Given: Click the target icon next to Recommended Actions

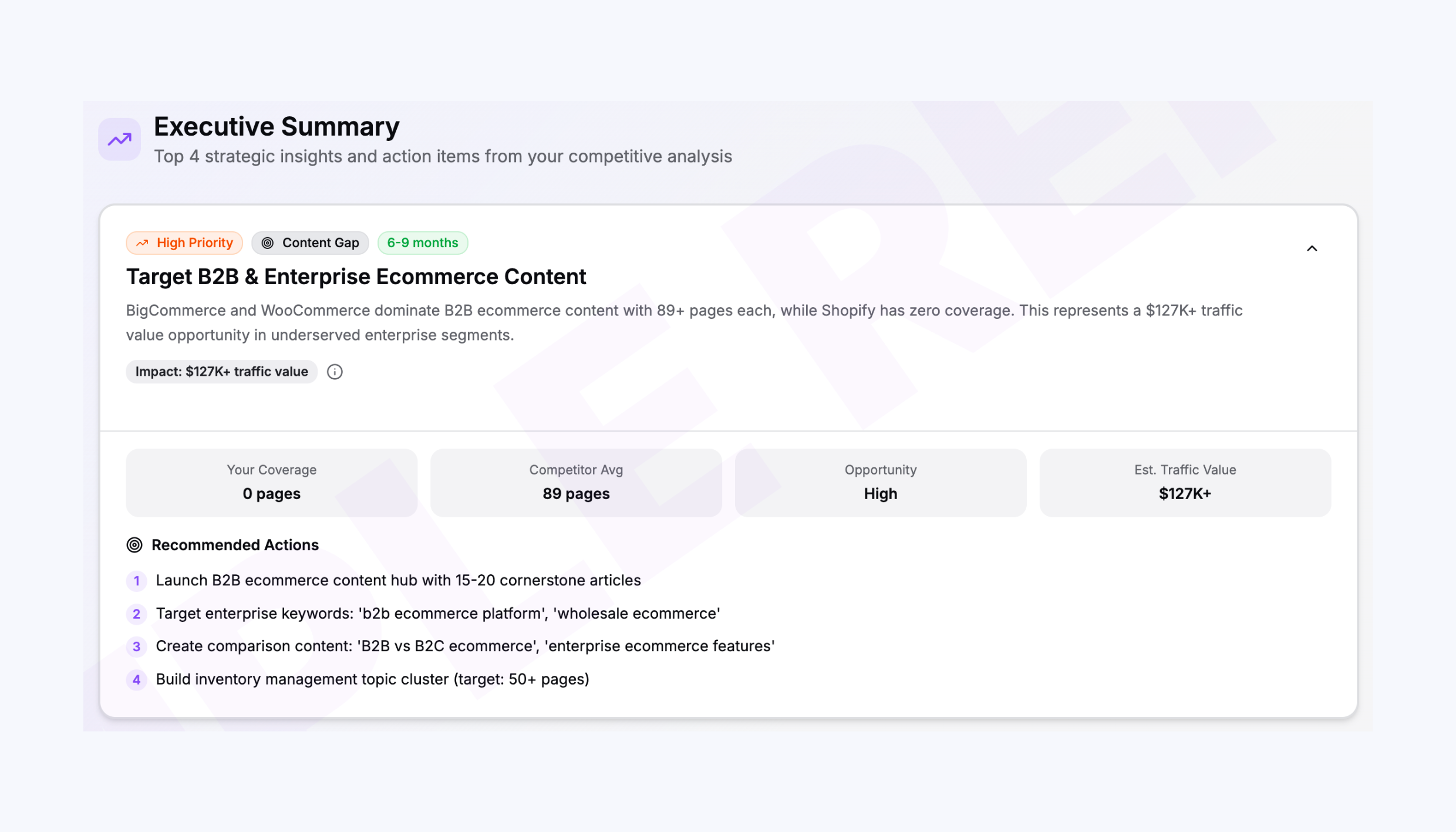Looking at the screenshot, I should pos(135,545).
